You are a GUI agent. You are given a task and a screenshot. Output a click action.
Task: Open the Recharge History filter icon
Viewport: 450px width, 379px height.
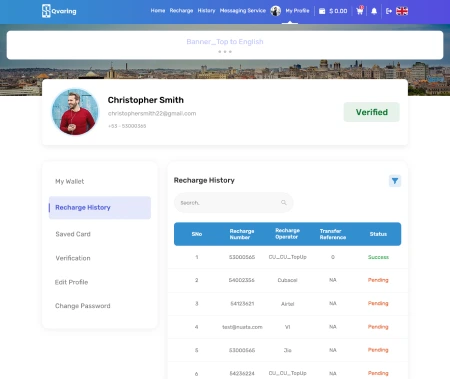[x=395, y=181]
